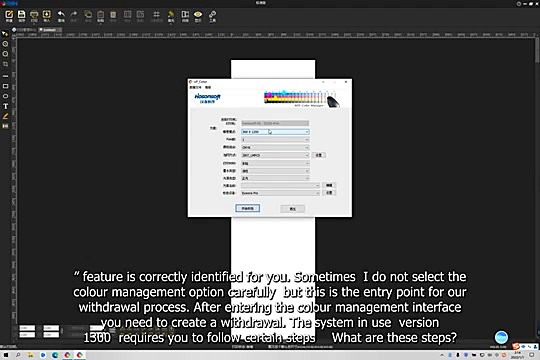This screenshot has width=540, height=360.
Task: Select the arrow selection tool
Action: (x=5, y=34)
